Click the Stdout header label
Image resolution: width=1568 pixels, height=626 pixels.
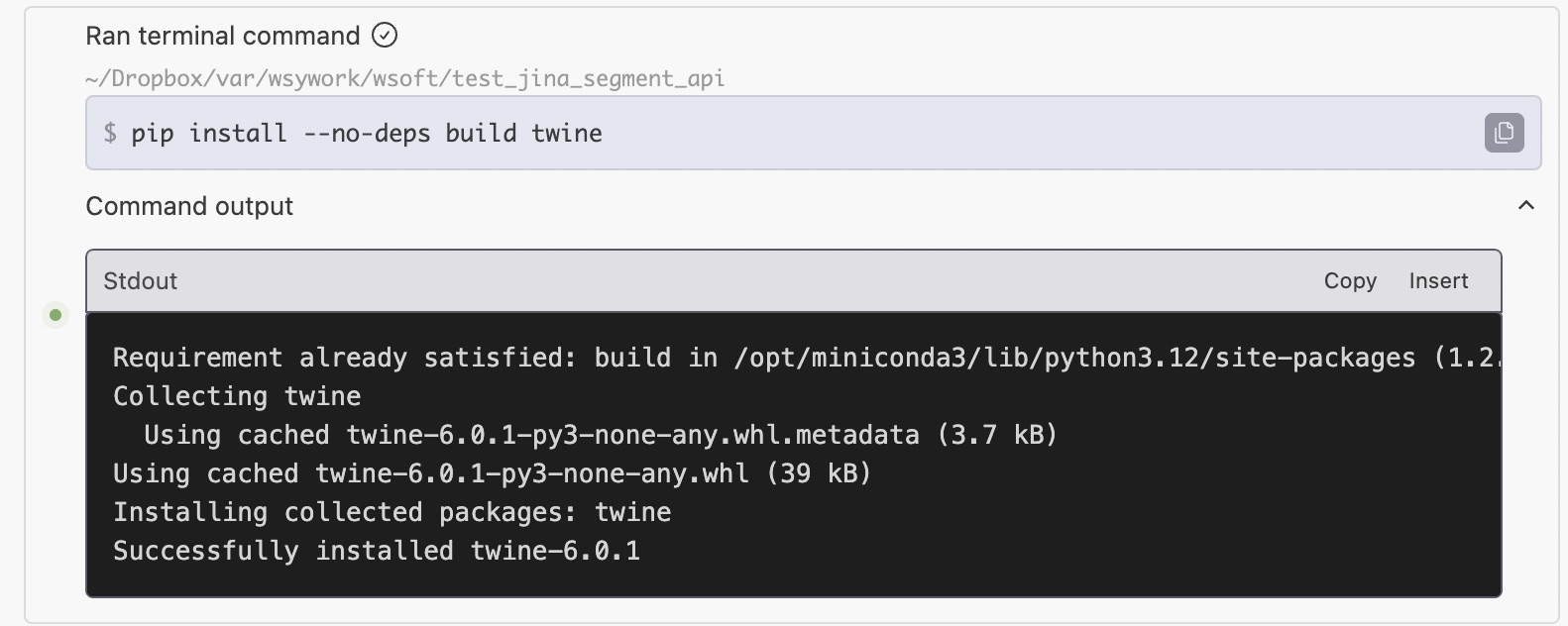tap(141, 281)
